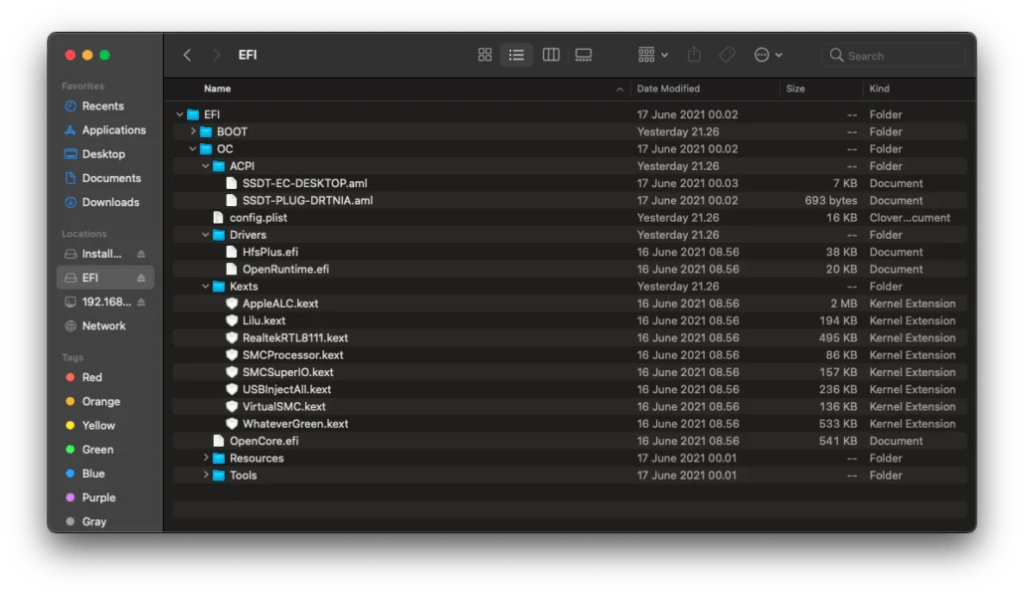Filter by the Green tag
The height and width of the screenshot is (595, 1024).
[89, 450]
